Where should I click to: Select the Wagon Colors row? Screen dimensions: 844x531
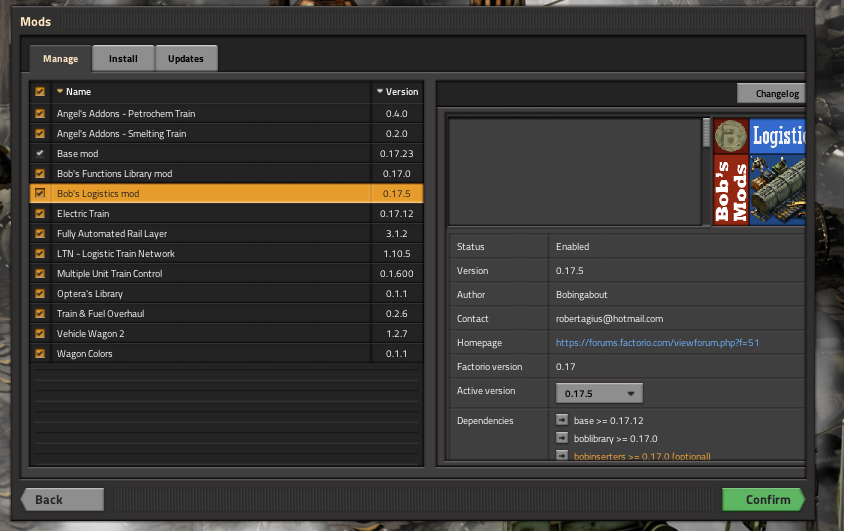click(x=227, y=353)
